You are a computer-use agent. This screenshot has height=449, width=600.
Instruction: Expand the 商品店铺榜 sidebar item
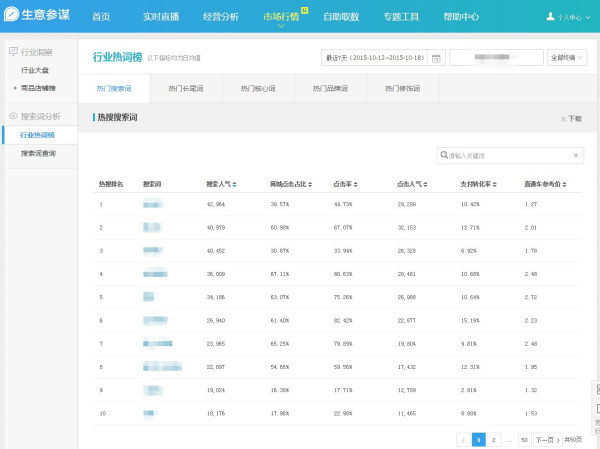pyautogui.click(x=38, y=88)
